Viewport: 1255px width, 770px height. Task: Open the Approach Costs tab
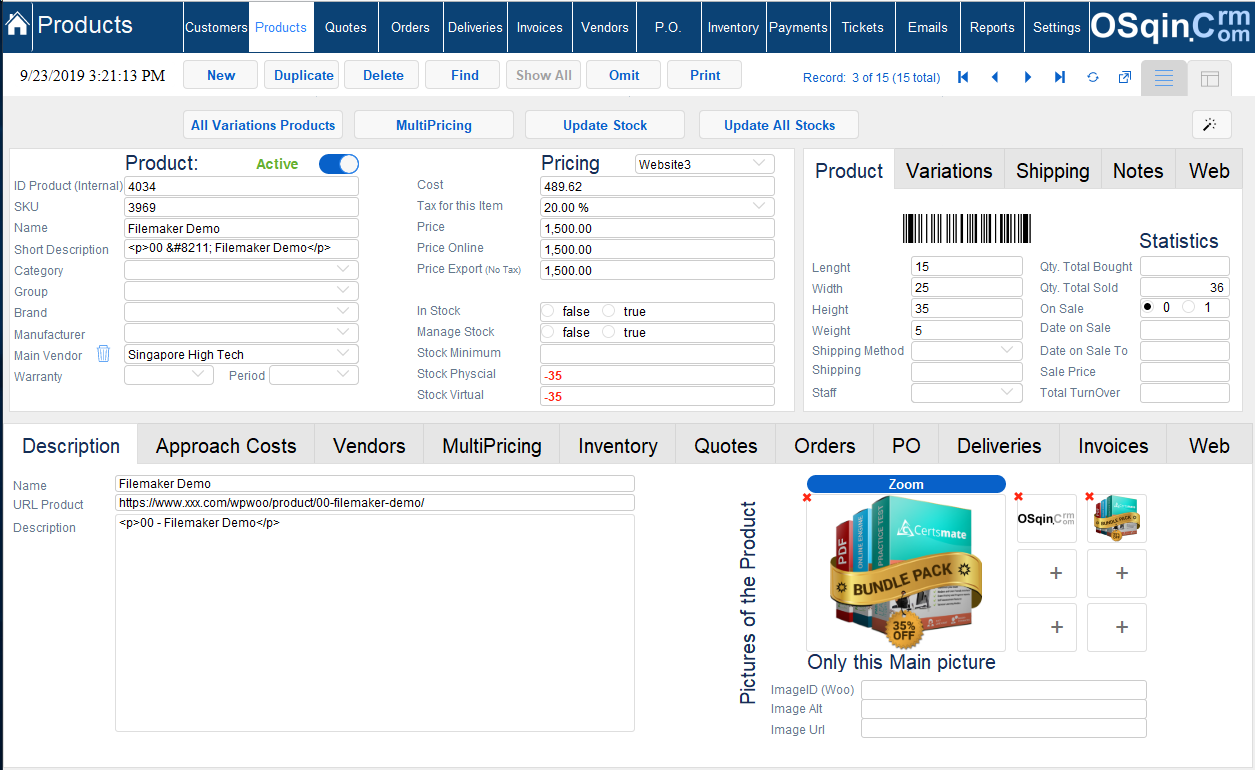pyautogui.click(x=226, y=446)
